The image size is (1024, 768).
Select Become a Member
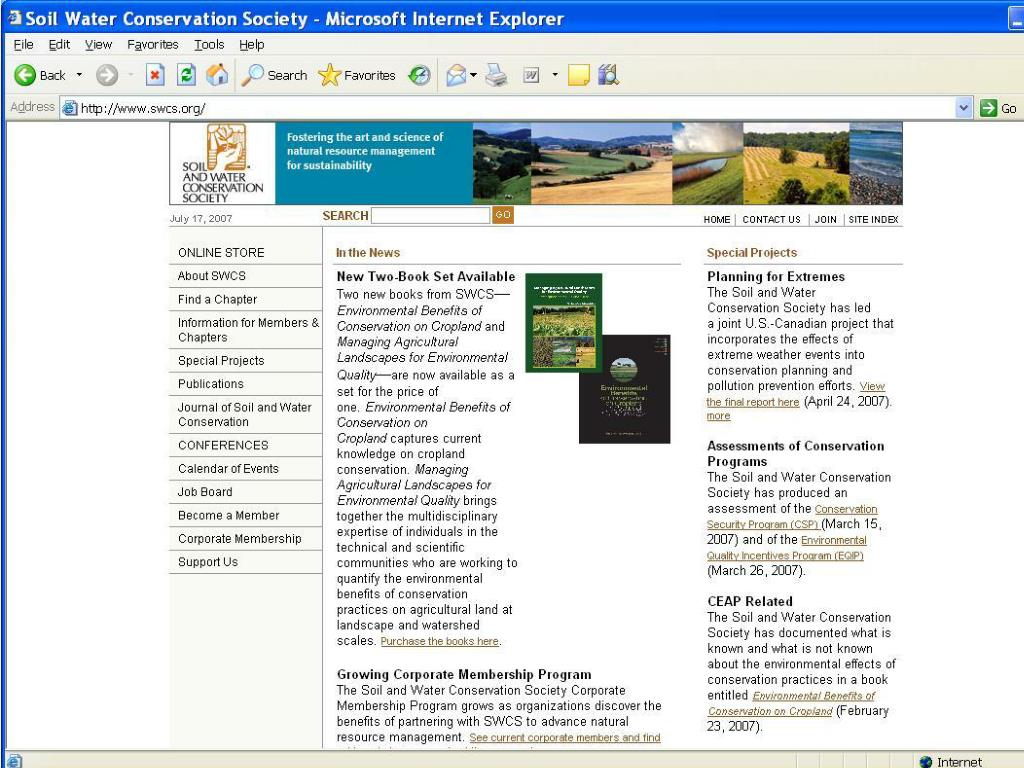tap(229, 515)
